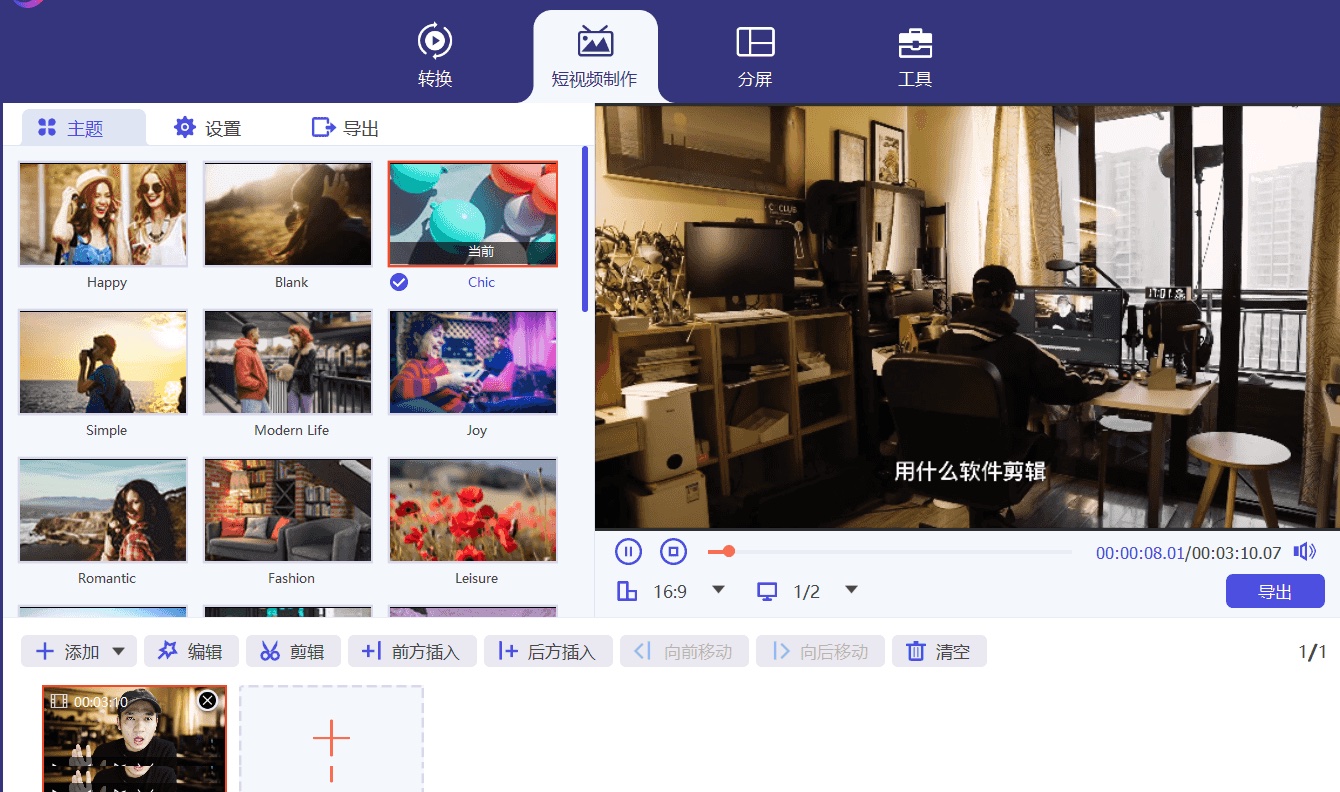Open the 编辑 clip editor
This screenshot has width=1340, height=792.
pyautogui.click(x=191, y=651)
